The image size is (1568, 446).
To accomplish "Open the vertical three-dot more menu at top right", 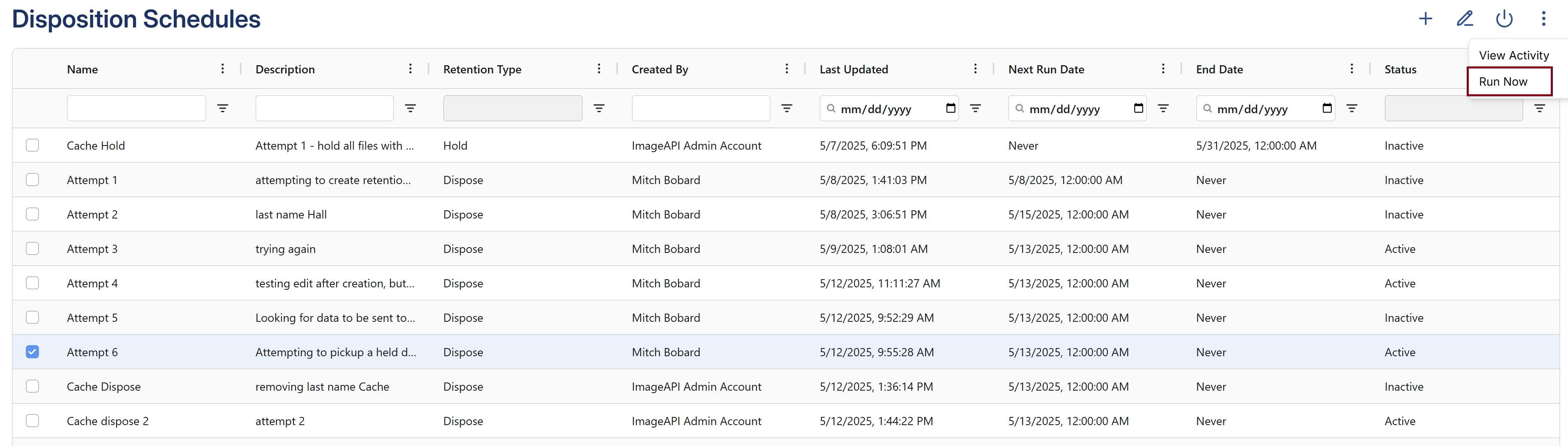I will (x=1544, y=19).
